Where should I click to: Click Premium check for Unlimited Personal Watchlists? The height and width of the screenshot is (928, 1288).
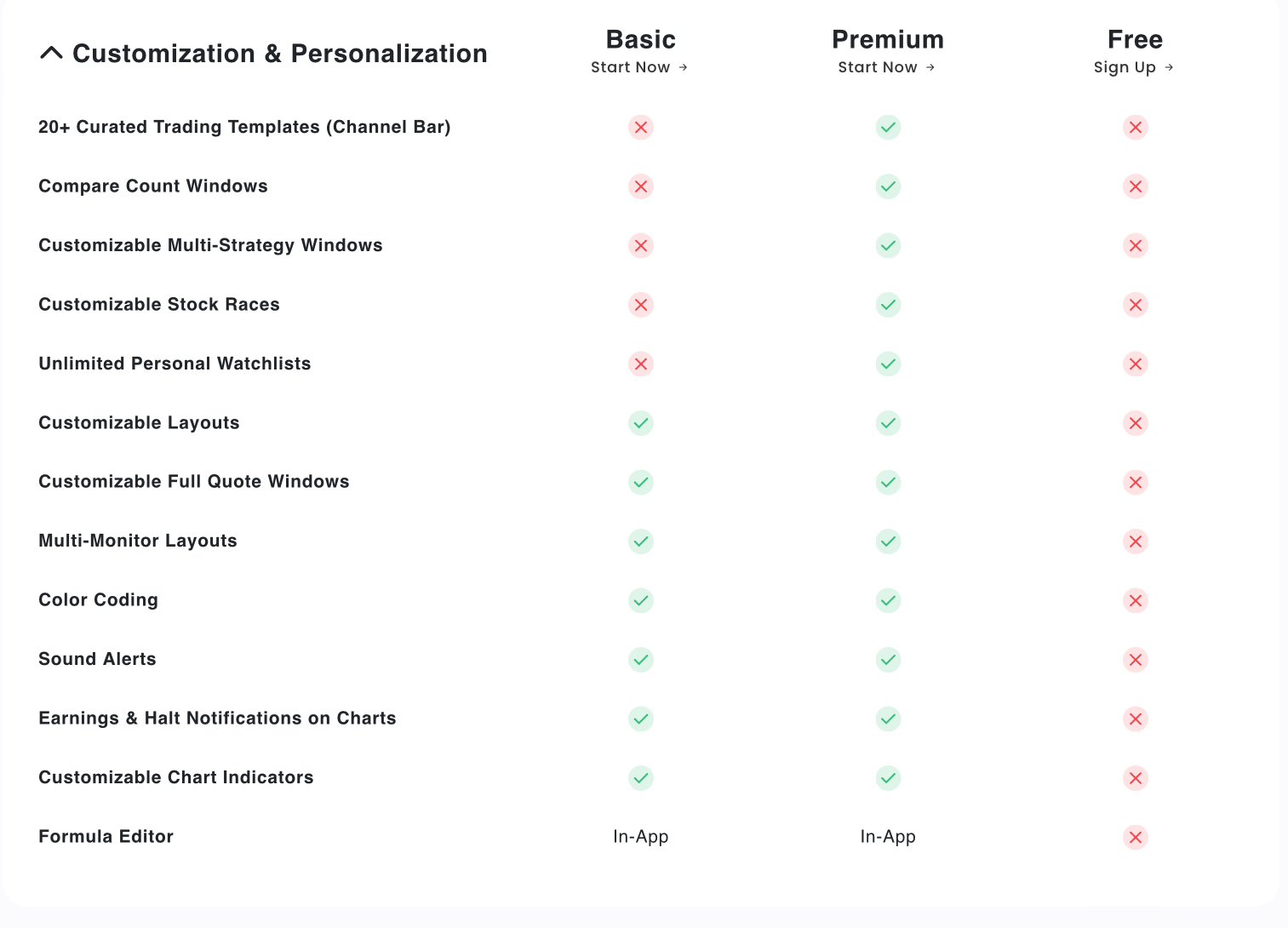tap(888, 364)
